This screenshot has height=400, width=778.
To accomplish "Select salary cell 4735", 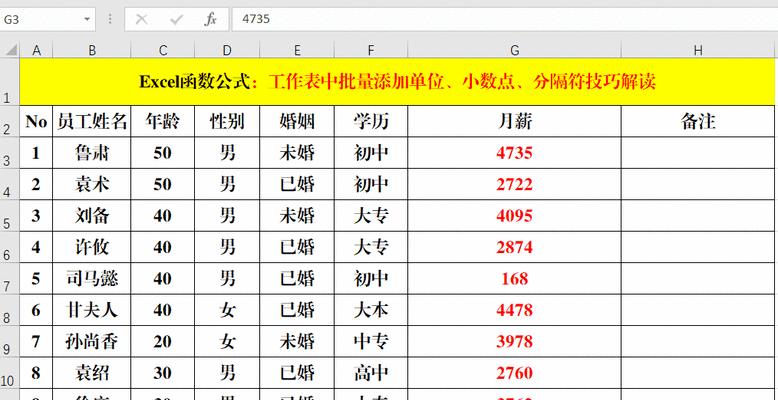I will point(515,153).
